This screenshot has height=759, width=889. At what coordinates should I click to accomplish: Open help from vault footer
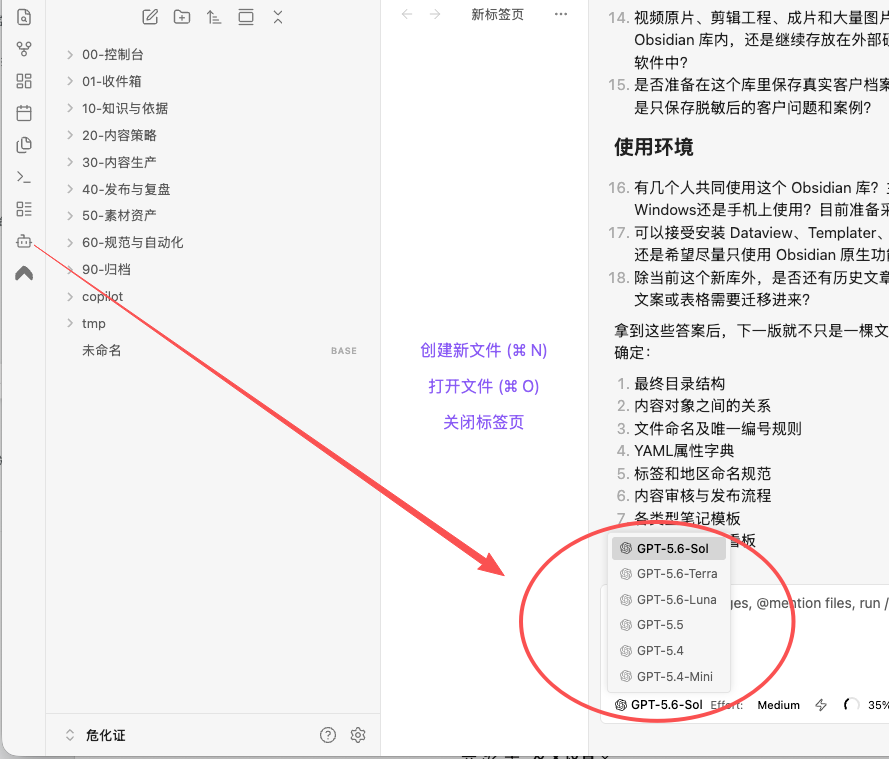[x=328, y=735]
